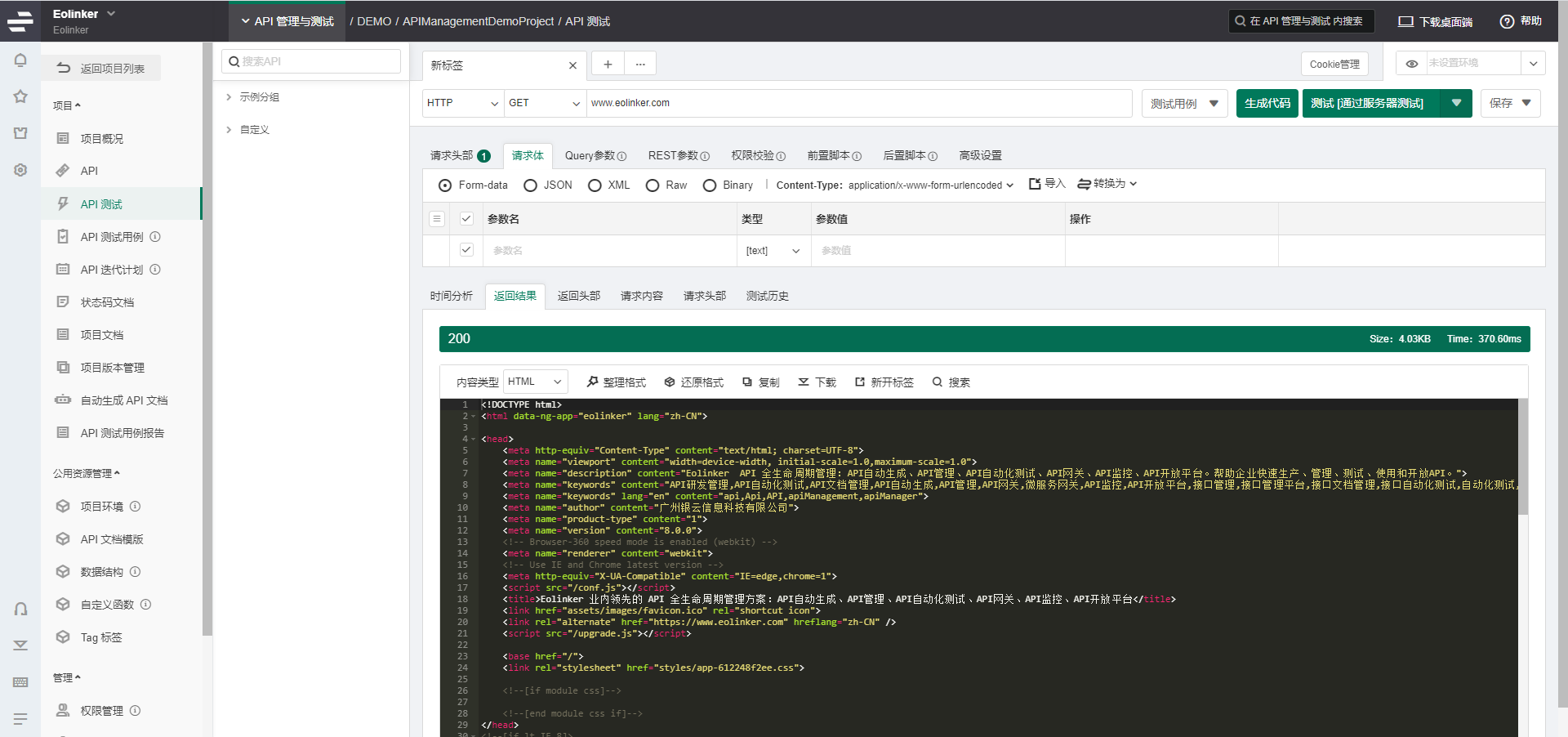Toggle the header checkbox beside 参数名

(x=466, y=218)
